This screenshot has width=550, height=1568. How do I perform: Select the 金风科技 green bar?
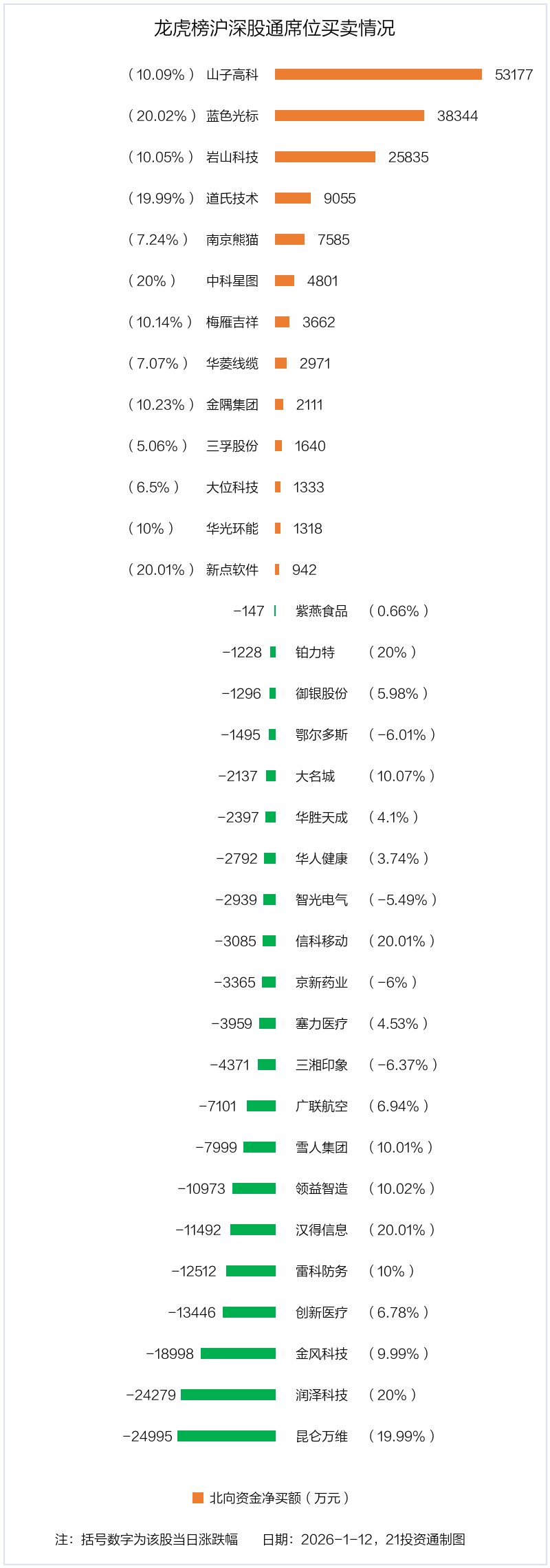tap(239, 1353)
